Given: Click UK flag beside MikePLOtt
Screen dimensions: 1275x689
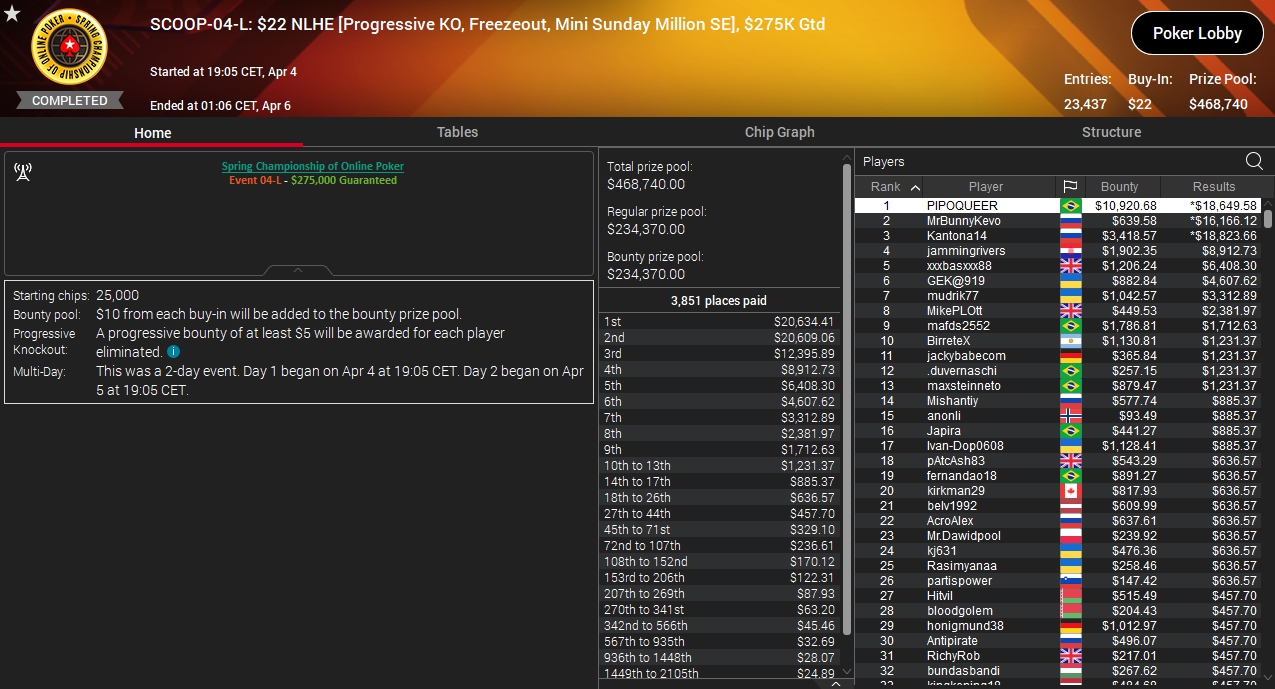Looking at the screenshot, I should tap(1071, 310).
